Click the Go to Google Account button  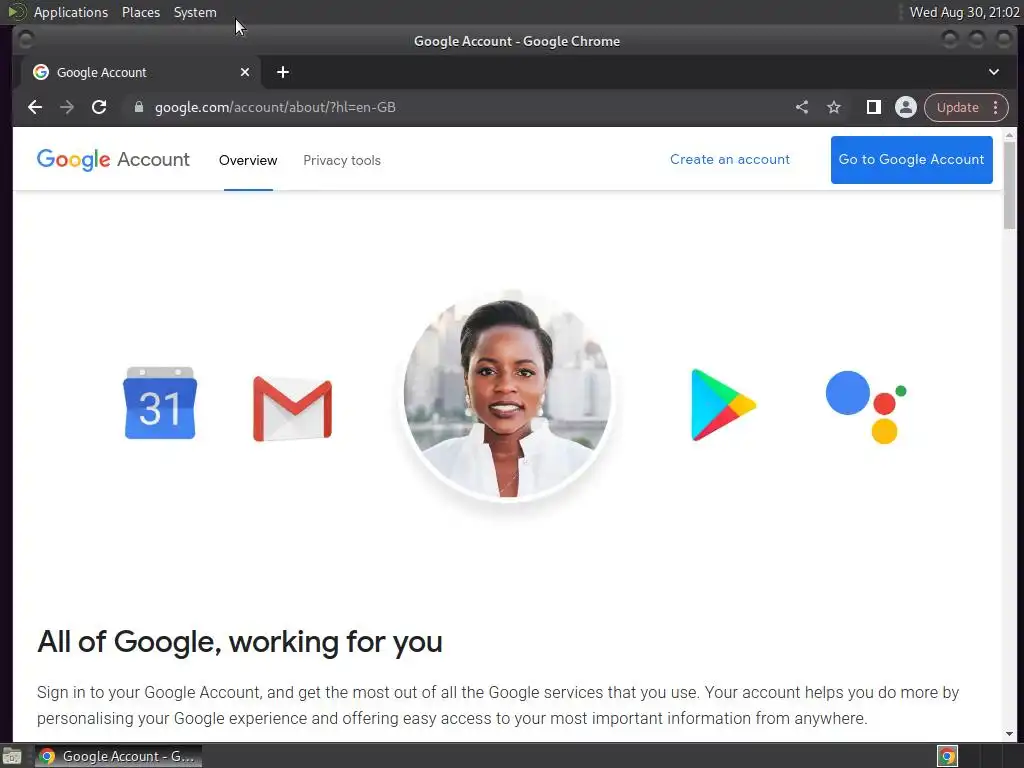(912, 159)
